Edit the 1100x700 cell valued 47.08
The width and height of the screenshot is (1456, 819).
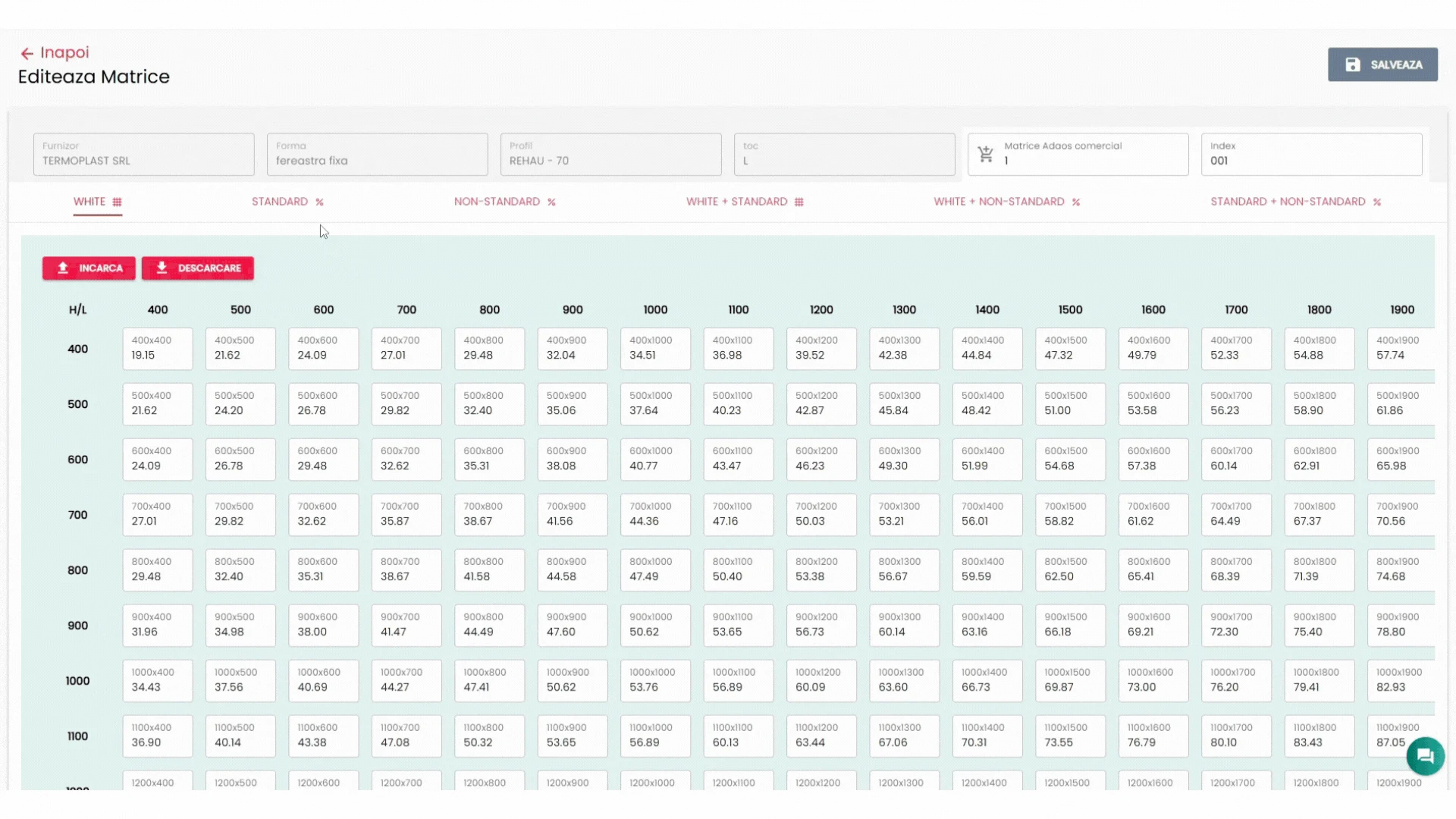(406, 736)
